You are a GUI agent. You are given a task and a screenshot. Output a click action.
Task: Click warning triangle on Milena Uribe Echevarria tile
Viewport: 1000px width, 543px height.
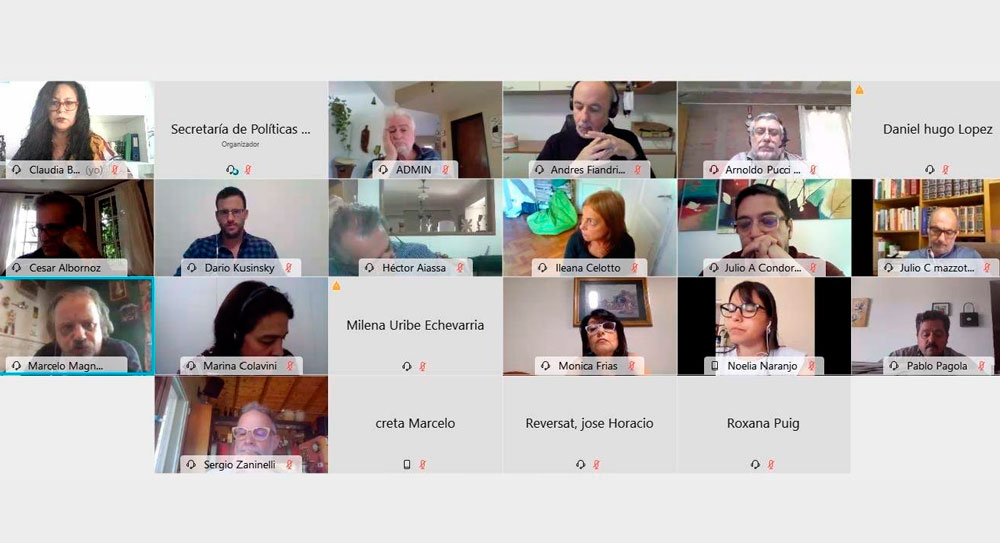[336, 286]
